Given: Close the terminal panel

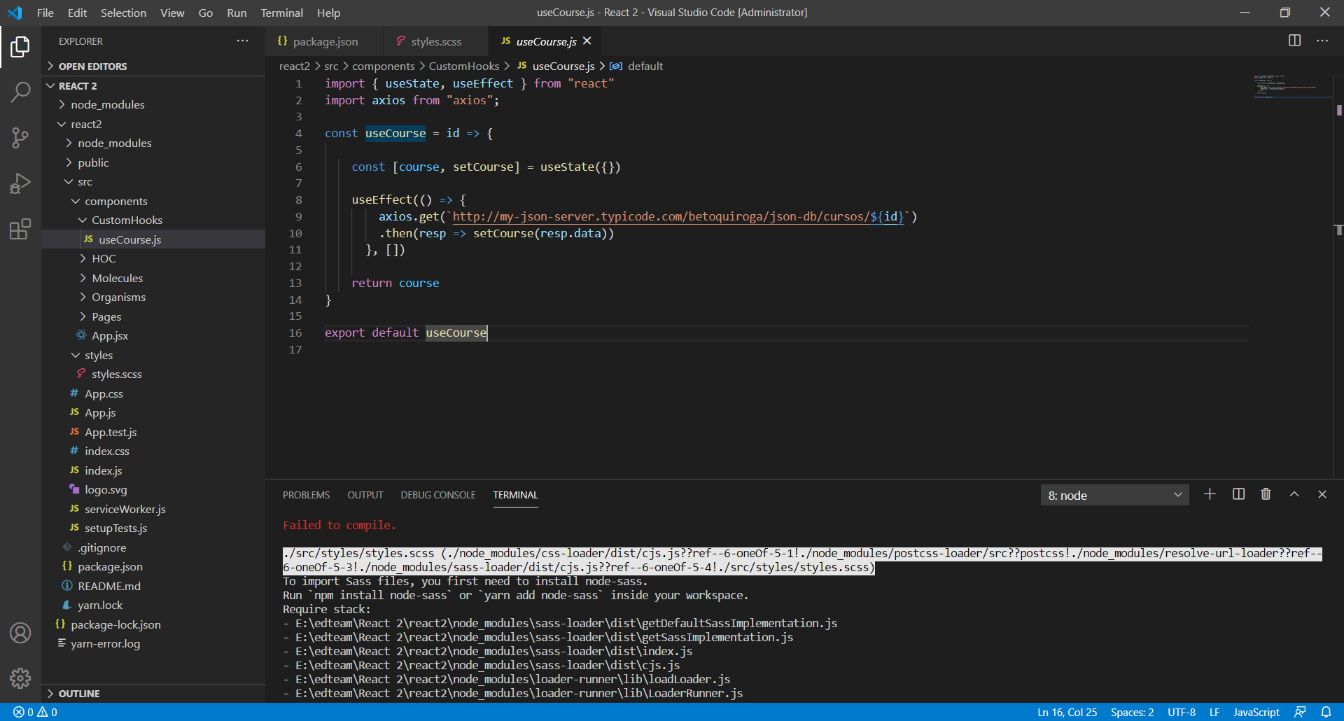Looking at the screenshot, I should (1322, 494).
